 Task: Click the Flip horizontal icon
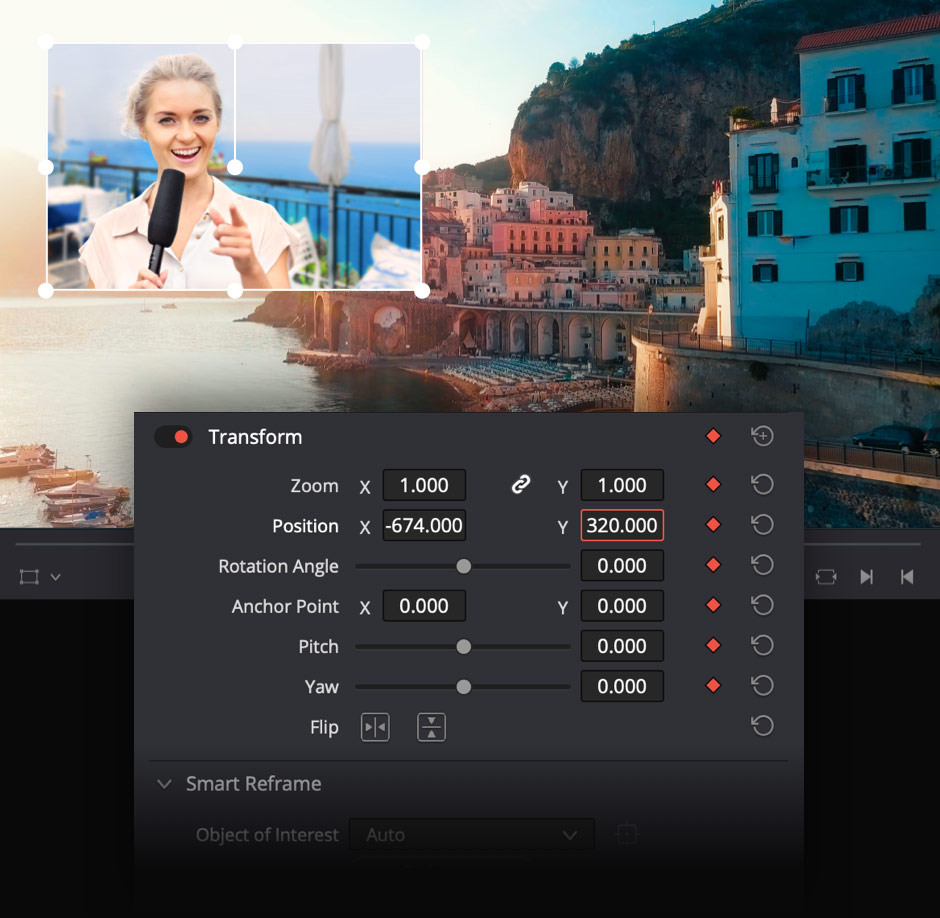(x=375, y=727)
